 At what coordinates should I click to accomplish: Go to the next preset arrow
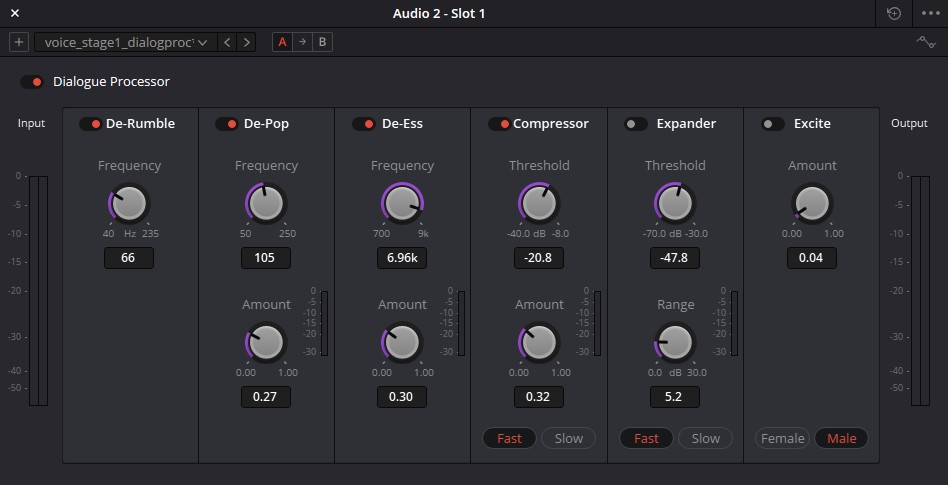247,42
